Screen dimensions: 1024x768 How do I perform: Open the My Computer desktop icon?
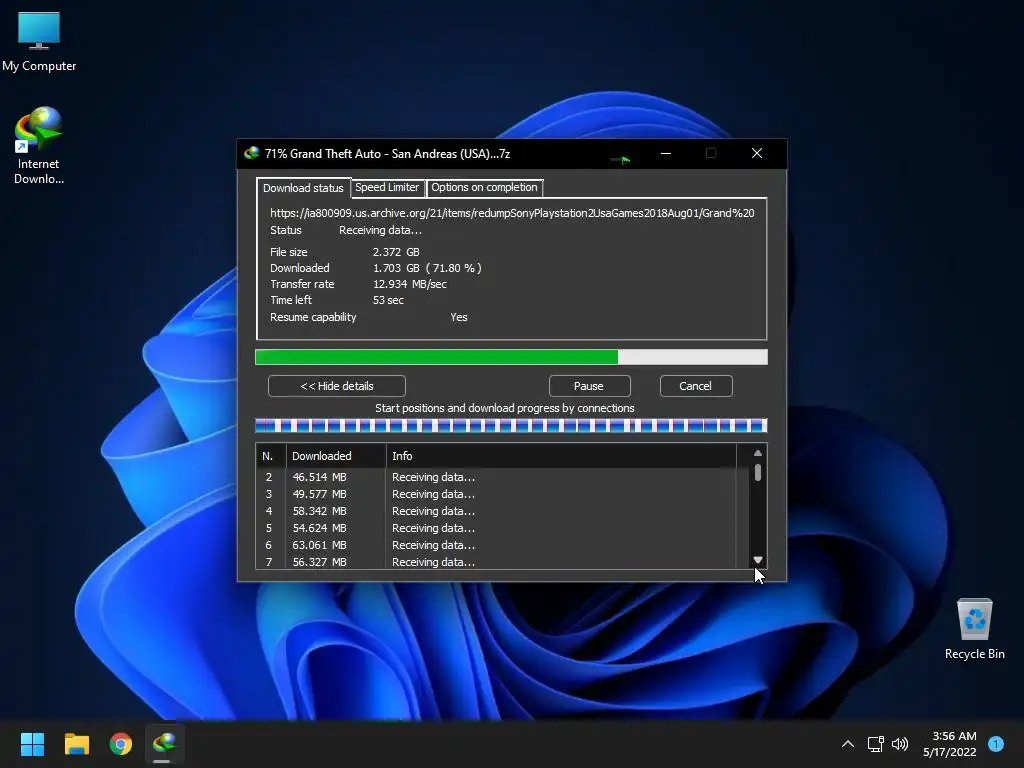coord(39,42)
